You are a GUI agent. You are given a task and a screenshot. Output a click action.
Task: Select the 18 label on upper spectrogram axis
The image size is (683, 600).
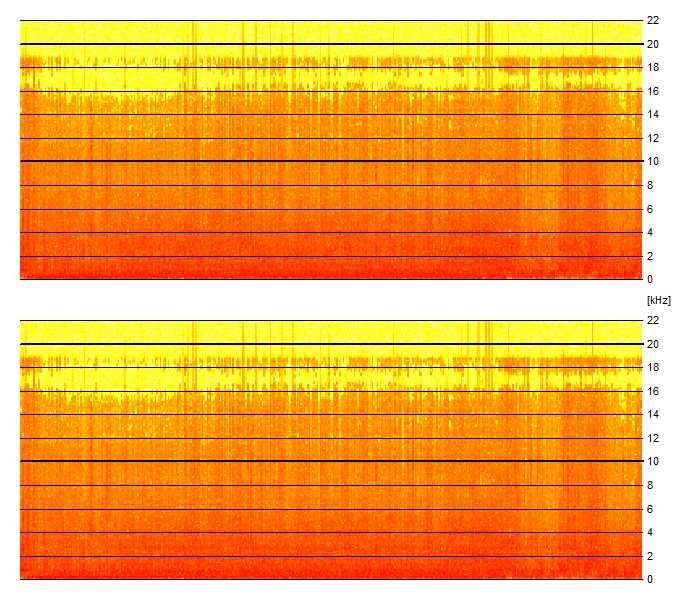click(653, 67)
